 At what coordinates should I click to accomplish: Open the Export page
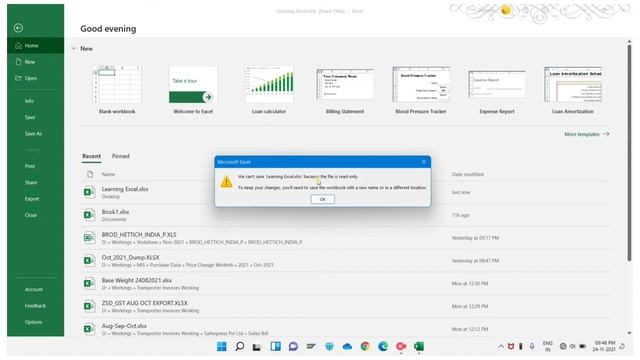[x=32, y=199]
